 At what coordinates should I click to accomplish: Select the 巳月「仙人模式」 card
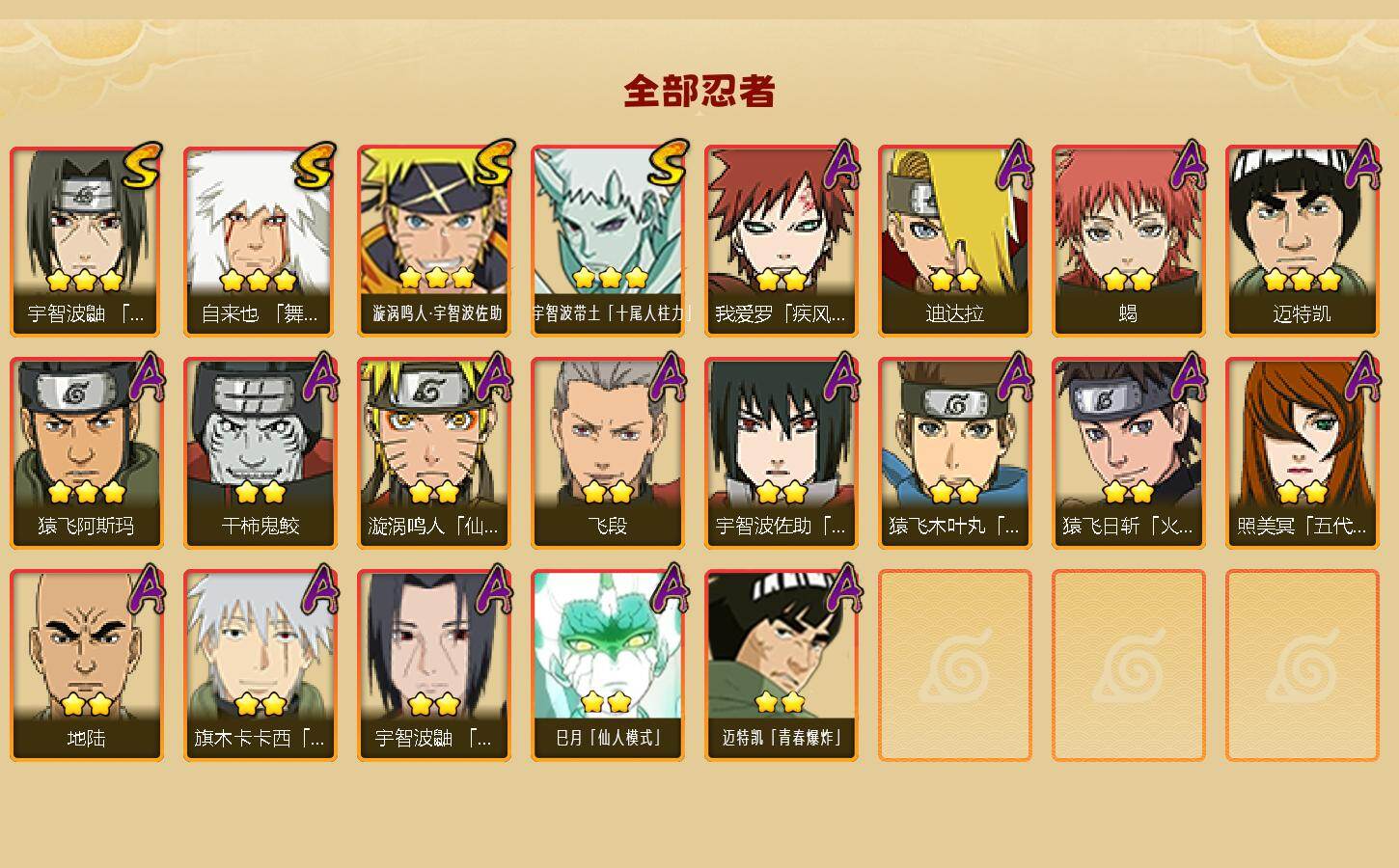pyautogui.click(x=607, y=665)
